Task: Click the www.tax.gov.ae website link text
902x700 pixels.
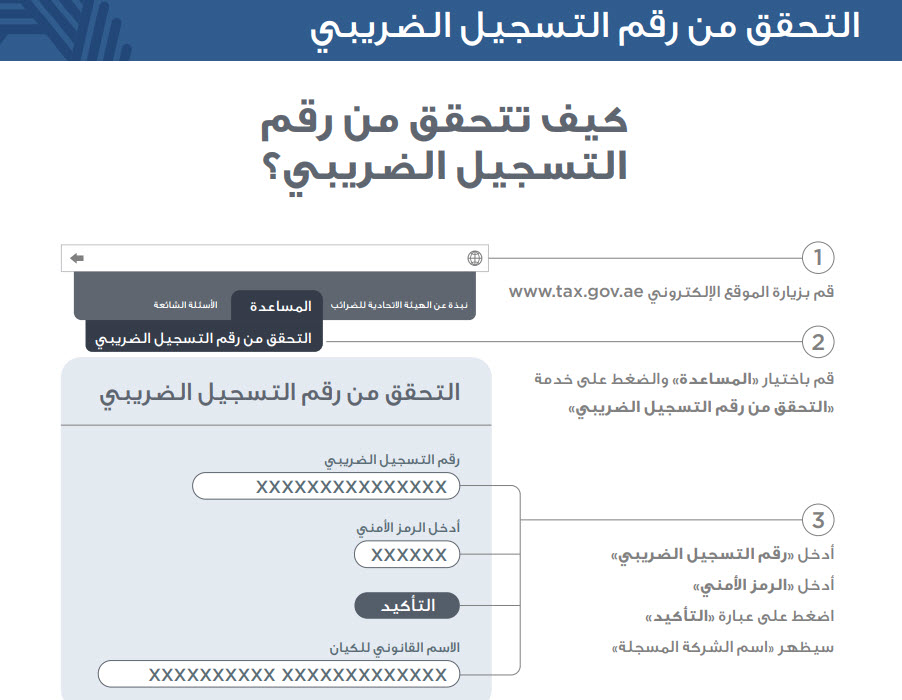Action: coord(575,292)
